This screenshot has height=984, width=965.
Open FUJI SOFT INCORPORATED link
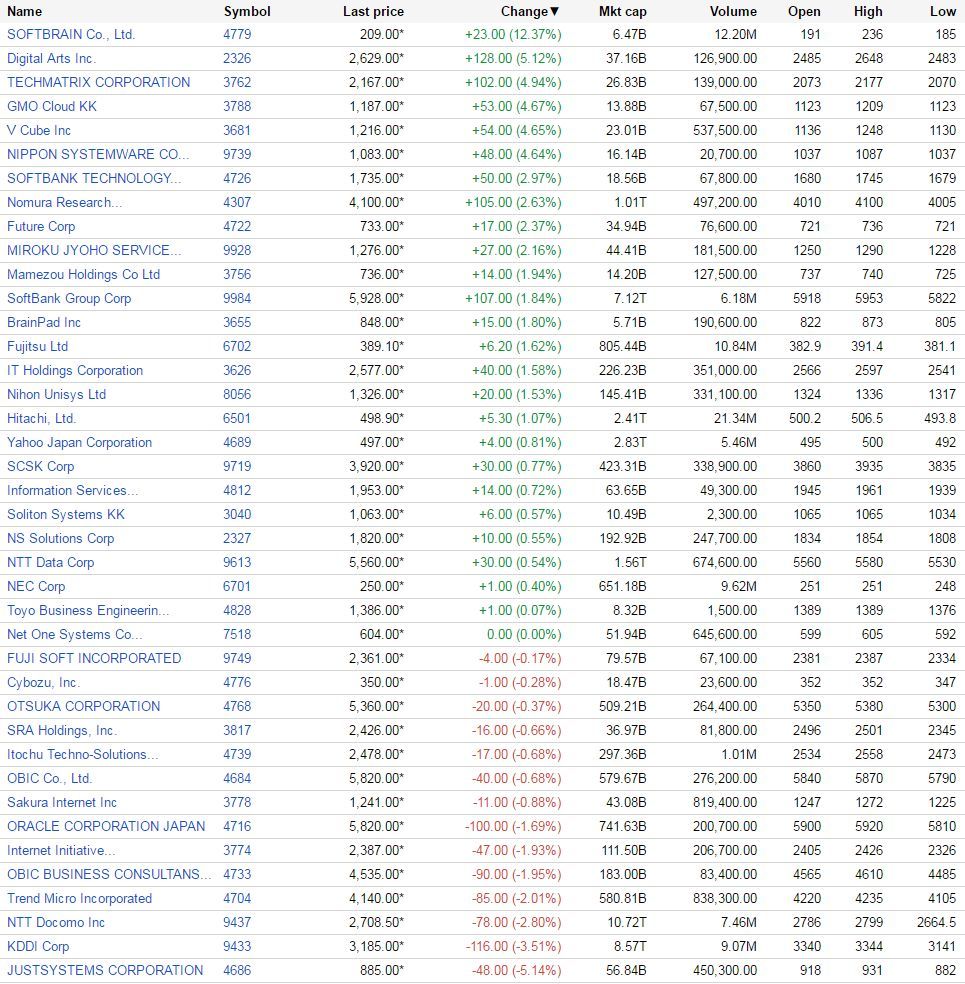pyautogui.click(x=94, y=658)
